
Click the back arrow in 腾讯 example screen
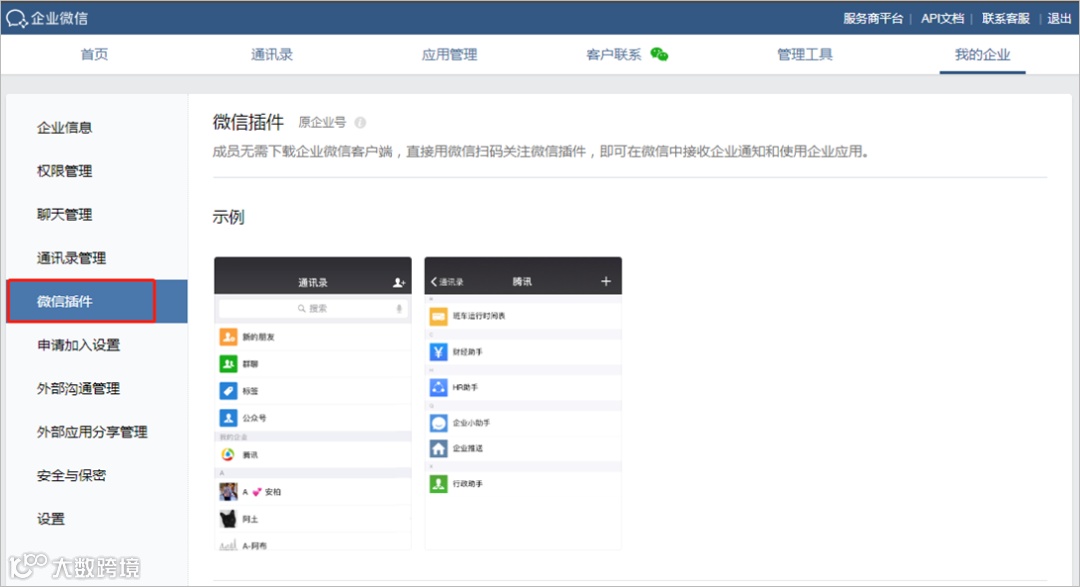434,282
